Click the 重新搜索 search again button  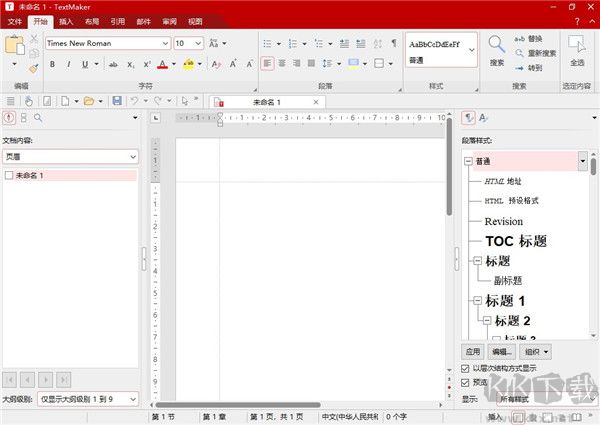tap(536, 54)
